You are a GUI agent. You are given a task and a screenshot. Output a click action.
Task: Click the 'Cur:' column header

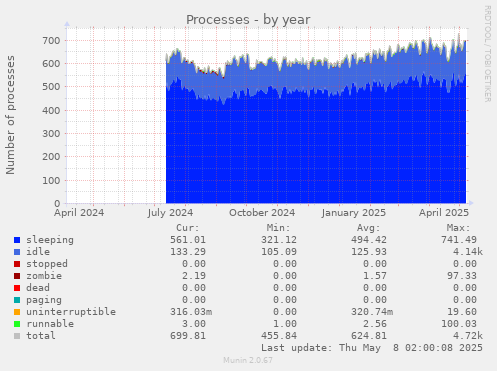188,228
